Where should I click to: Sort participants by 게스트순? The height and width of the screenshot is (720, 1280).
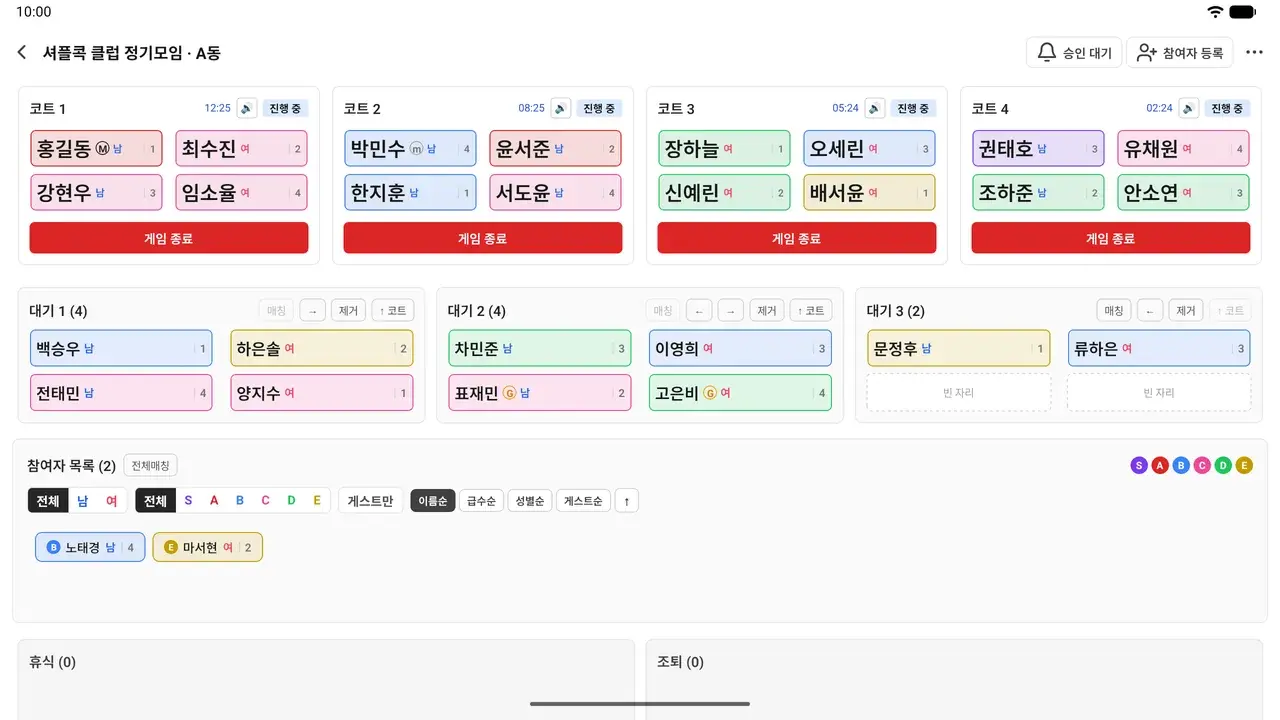(x=583, y=501)
